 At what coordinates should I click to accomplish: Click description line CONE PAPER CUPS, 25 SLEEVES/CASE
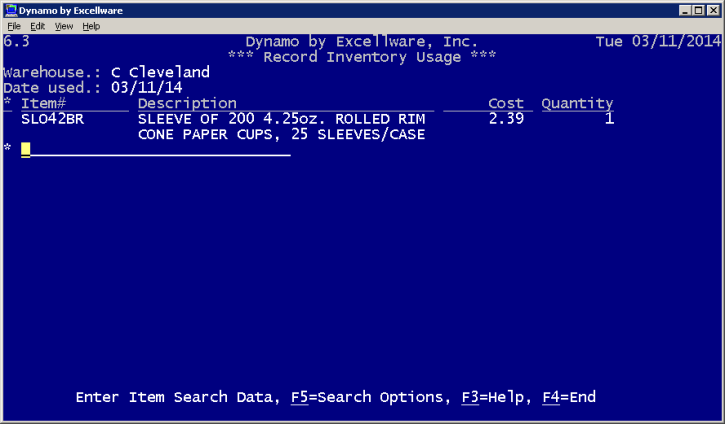pos(282,135)
